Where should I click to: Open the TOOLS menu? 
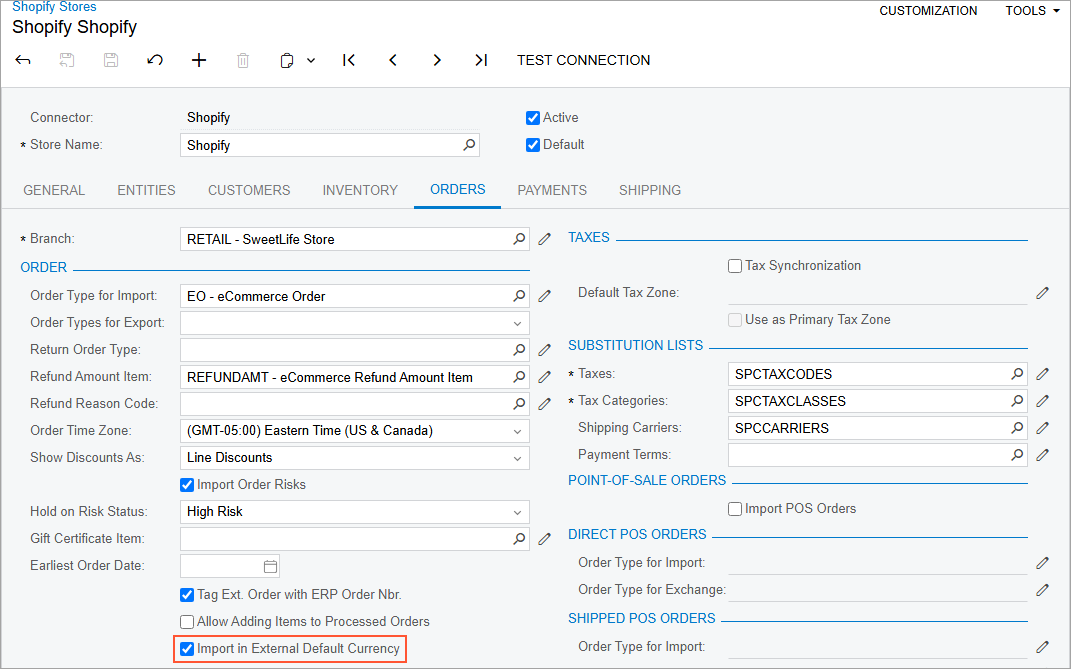[x=1032, y=11]
